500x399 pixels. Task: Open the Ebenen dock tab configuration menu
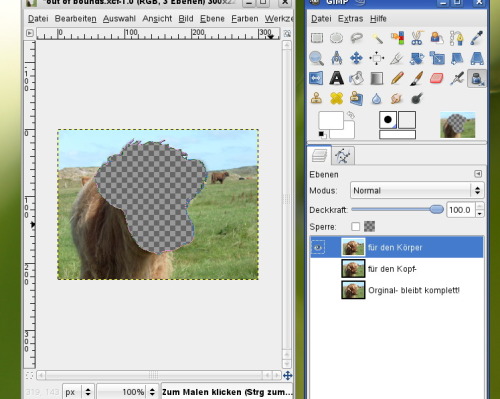(478, 174)
